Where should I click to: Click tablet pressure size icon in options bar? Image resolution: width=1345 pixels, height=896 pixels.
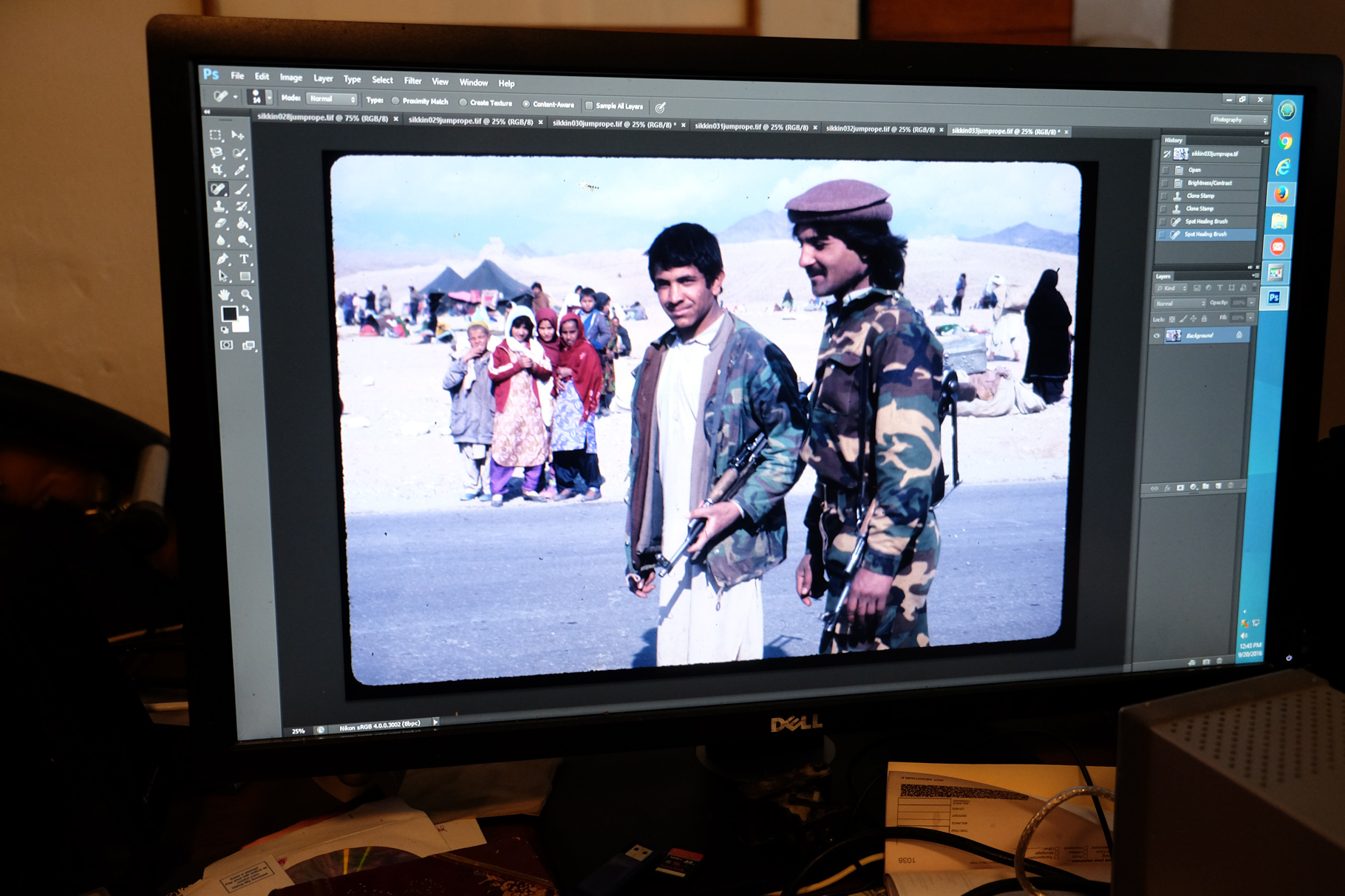(x=660, y=107)
